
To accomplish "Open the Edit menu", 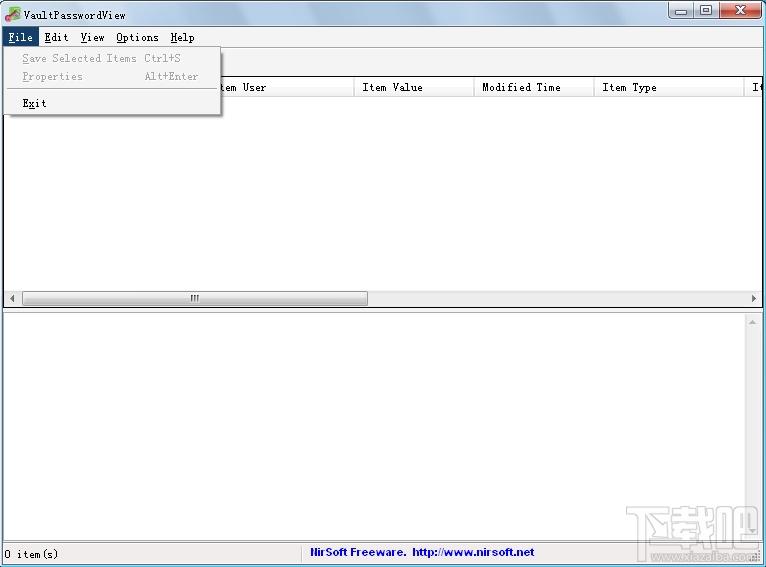I will (56, 38).
